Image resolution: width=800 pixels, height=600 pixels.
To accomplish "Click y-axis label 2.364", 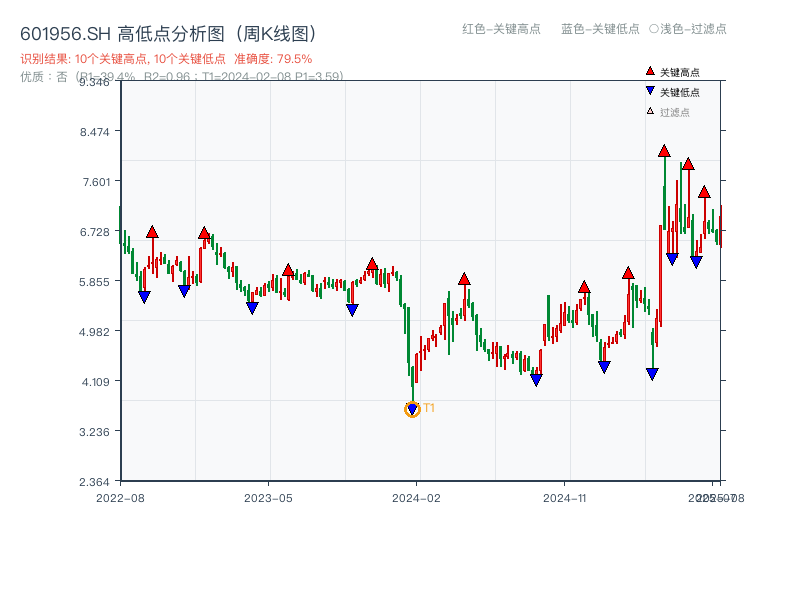I will (x=94, y=482).
